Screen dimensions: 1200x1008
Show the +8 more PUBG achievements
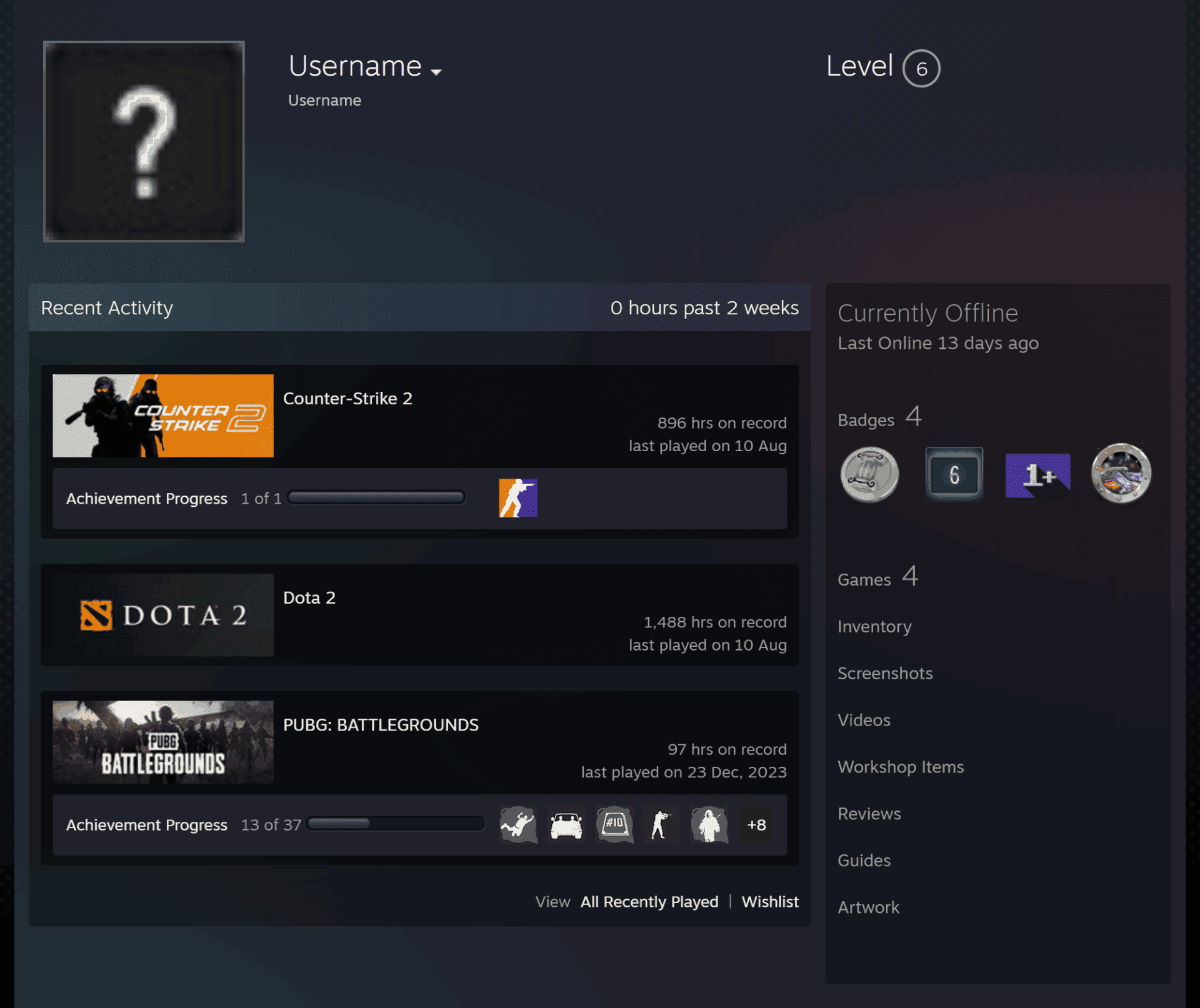pos(757,825)
